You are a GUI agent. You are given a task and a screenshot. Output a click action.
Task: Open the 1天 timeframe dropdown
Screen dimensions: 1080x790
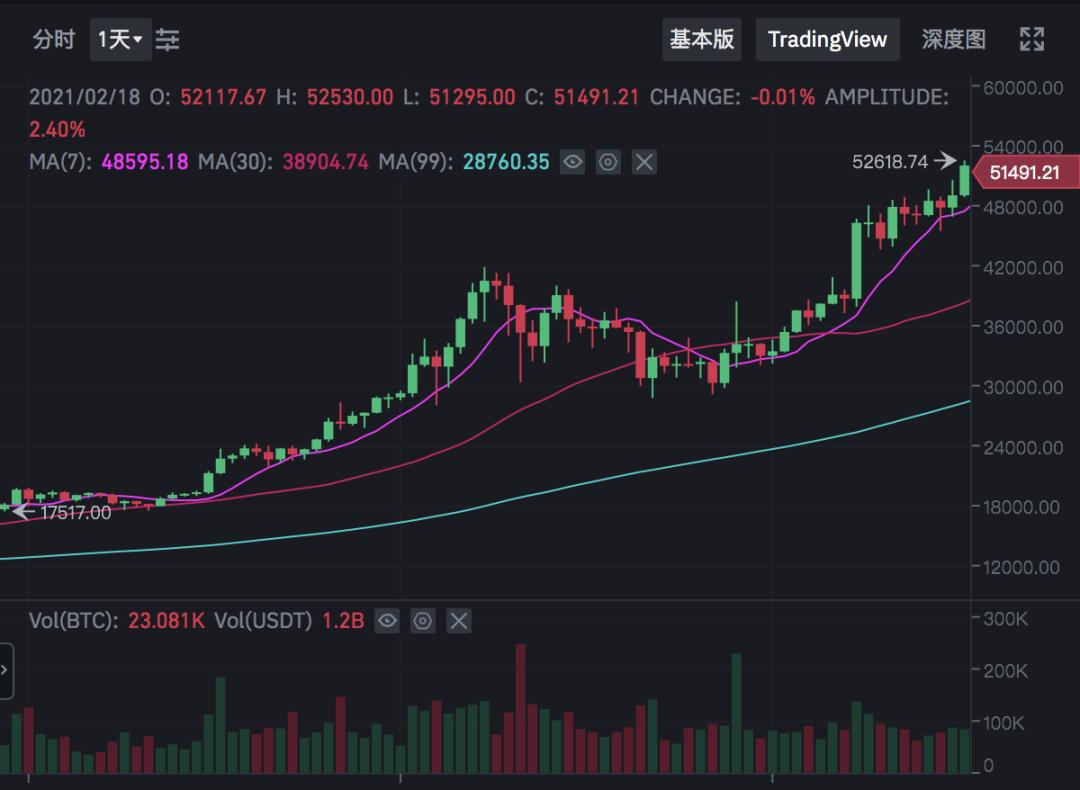click(120, 40)
